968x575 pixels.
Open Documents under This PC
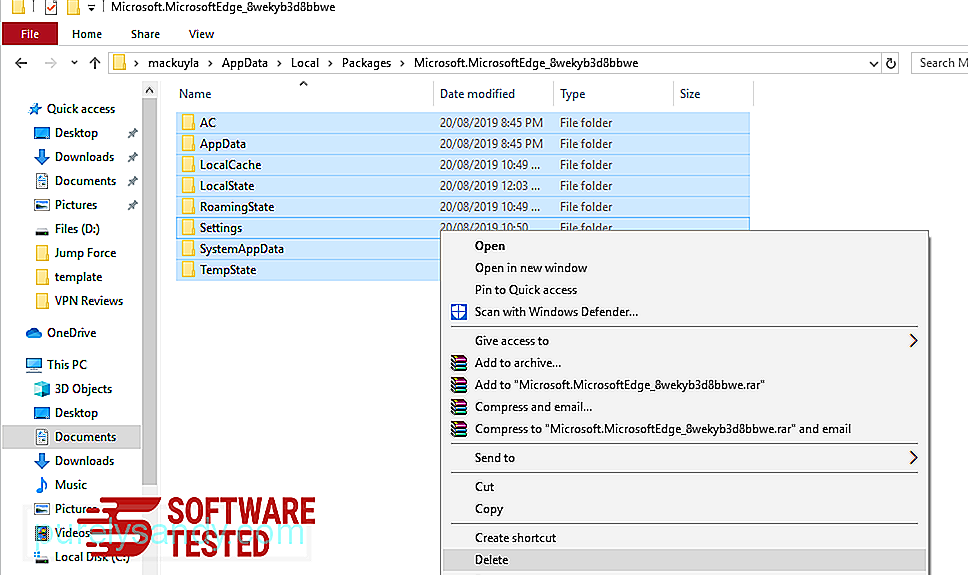click(85, 437)
